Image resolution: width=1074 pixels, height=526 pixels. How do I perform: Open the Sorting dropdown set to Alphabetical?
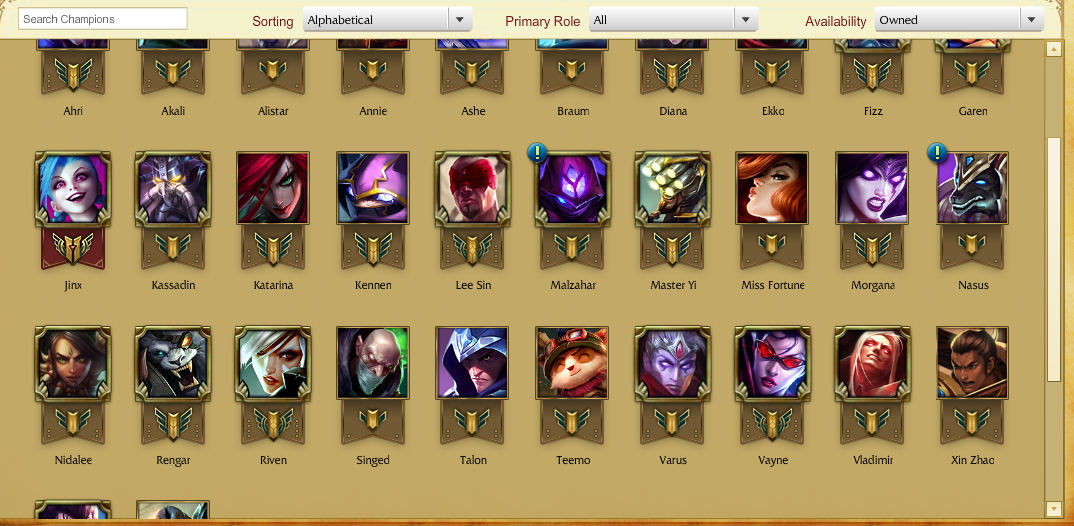[388, 20]
